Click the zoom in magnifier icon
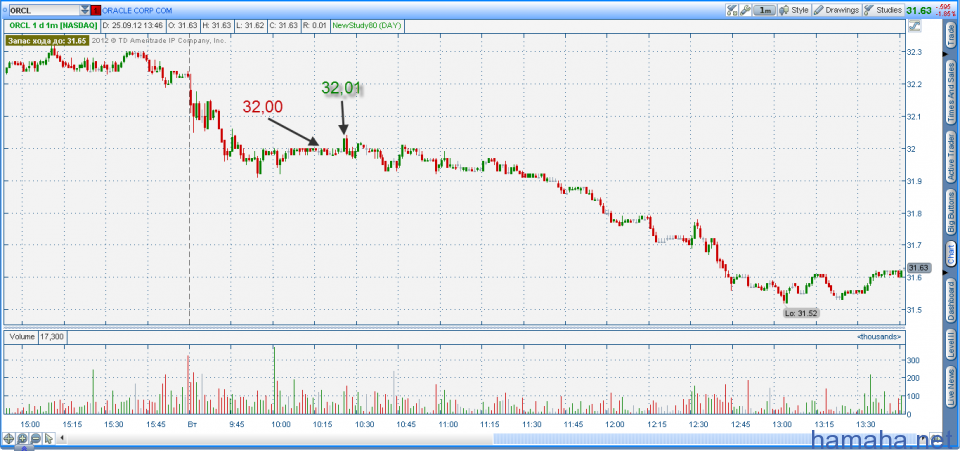This screenshot has width=960, height=451. click(x=22, y=438)
